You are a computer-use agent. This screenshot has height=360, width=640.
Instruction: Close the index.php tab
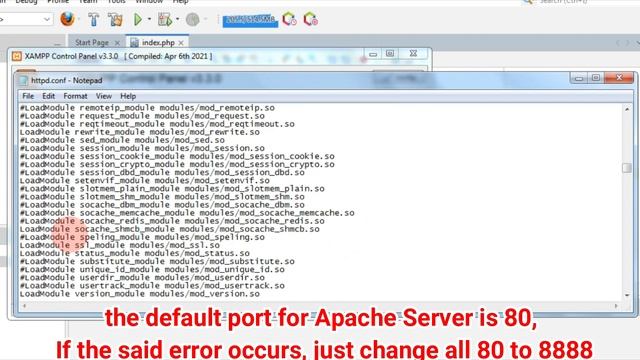pos(181,42)
